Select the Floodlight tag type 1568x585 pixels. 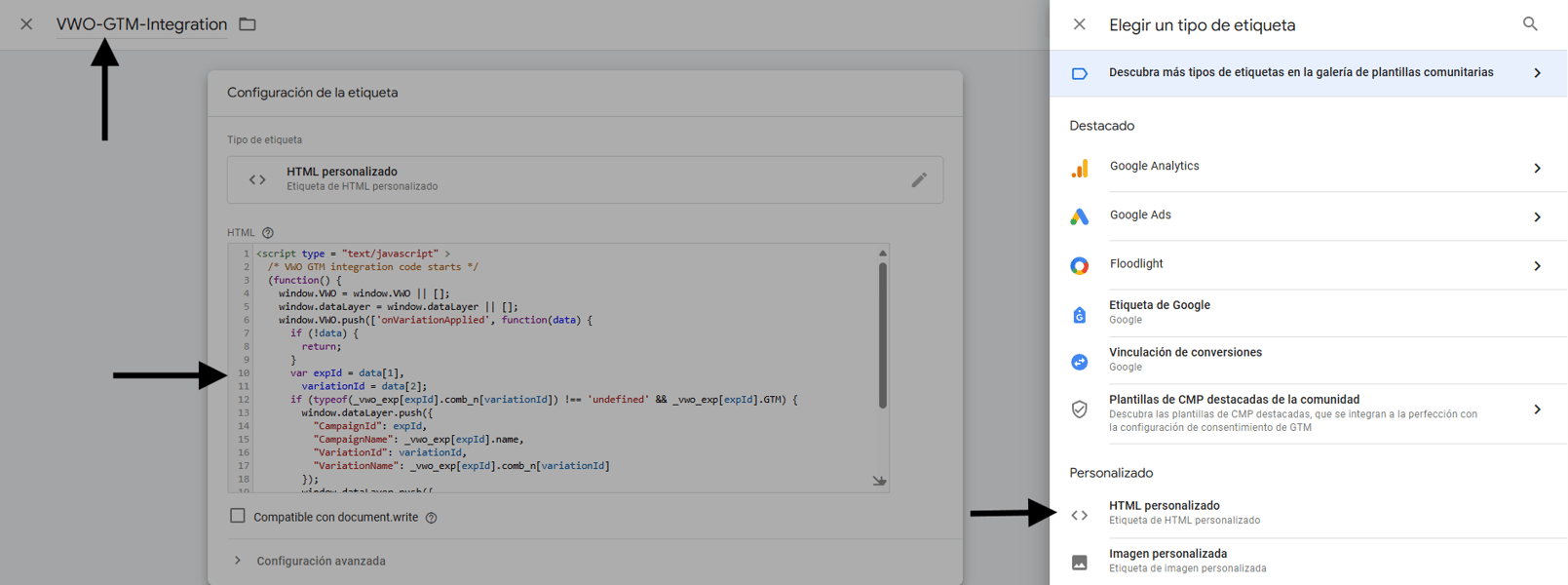click(1309, 265)
